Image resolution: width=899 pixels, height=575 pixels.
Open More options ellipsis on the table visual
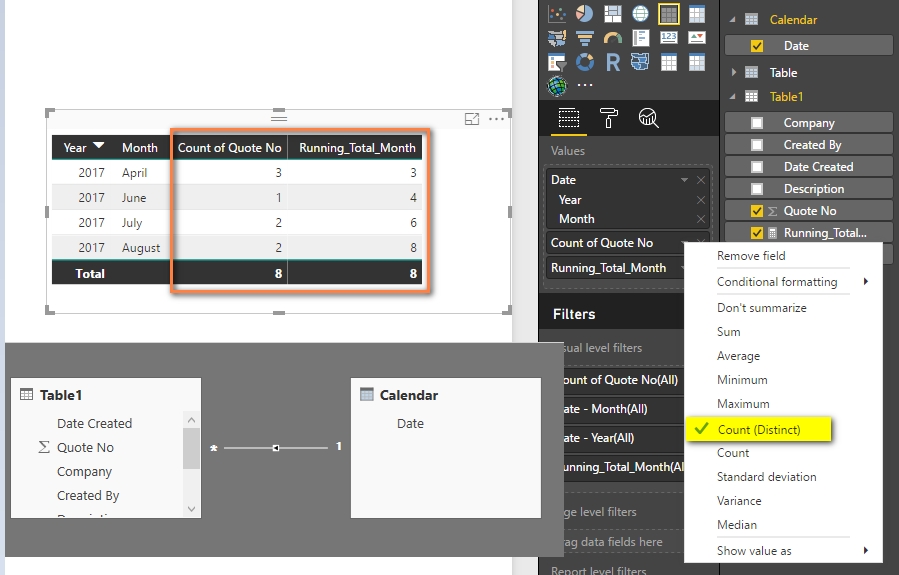(496, 119)
